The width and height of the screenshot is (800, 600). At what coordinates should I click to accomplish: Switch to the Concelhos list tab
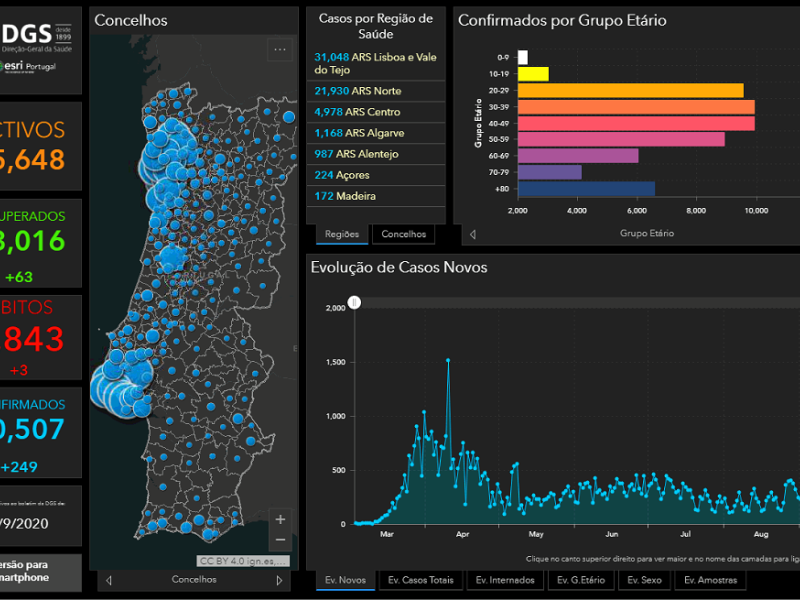click(403, 234)
